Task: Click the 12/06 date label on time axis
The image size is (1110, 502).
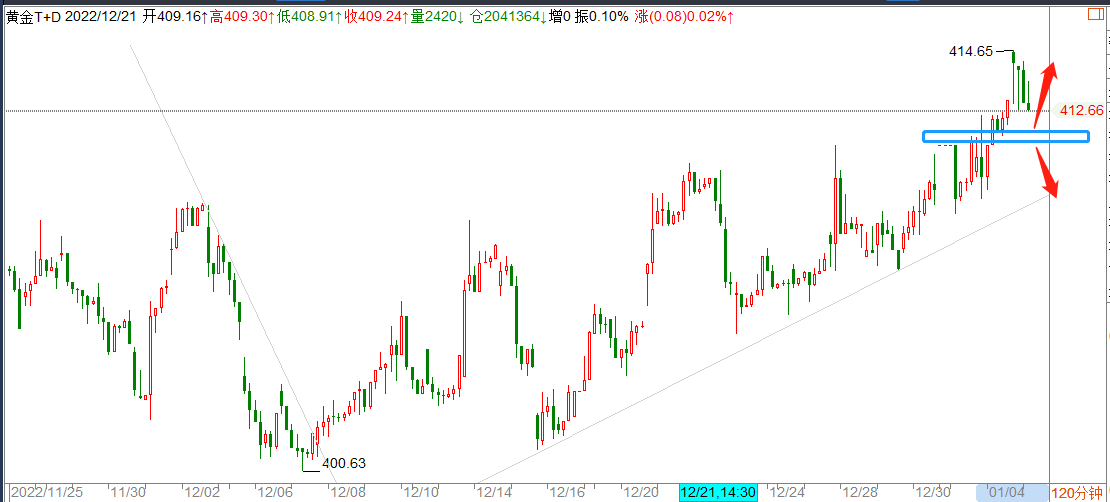Action: (x=274, y=492)
